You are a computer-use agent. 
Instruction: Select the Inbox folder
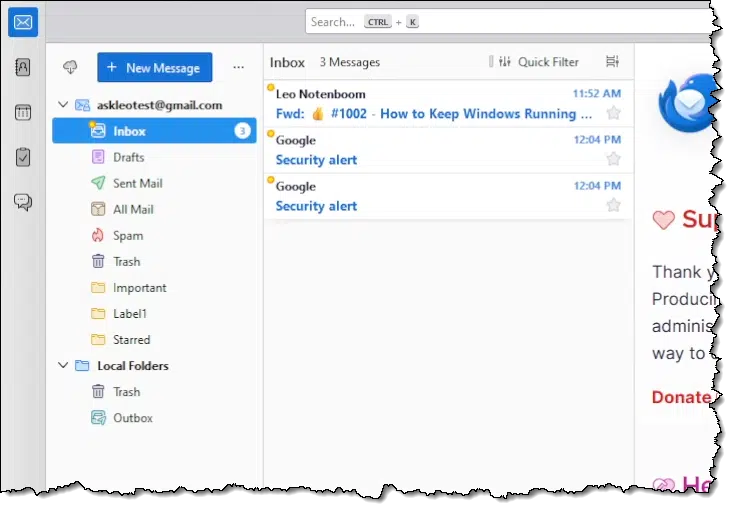pyautogui.click(x=154, y=131)
